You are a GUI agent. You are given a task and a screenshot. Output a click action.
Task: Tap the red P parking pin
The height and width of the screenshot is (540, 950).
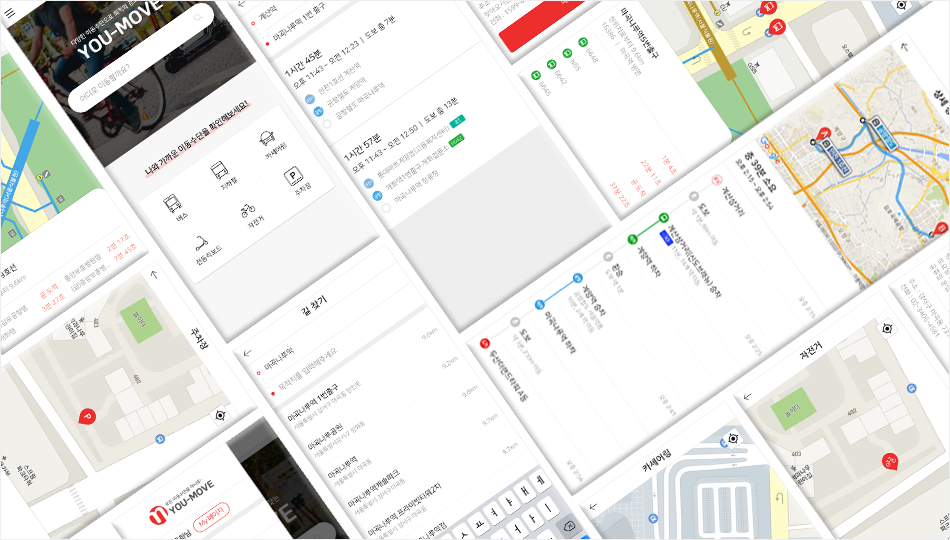pyautogui.click(x=87, y=417)
